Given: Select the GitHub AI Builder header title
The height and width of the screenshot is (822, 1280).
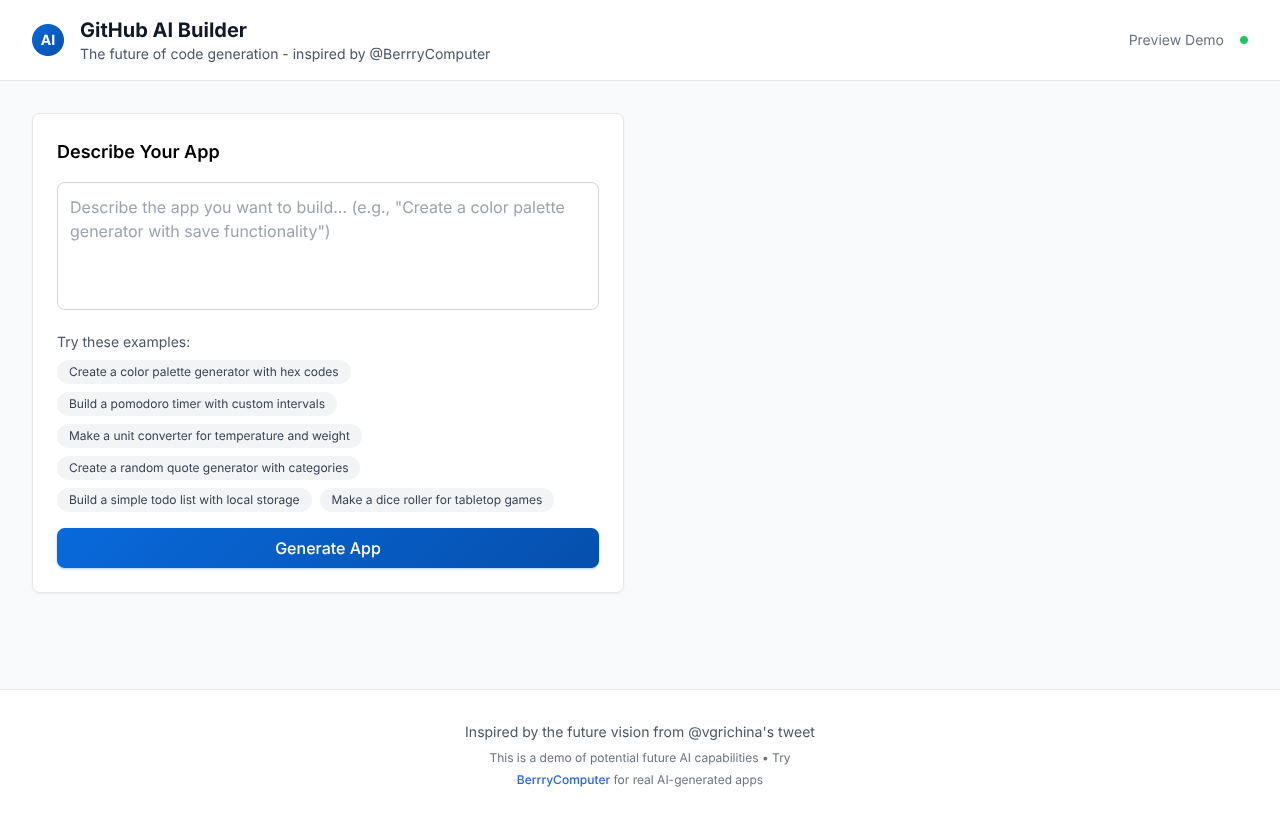Looking at the screenshot, I should 163,30.
